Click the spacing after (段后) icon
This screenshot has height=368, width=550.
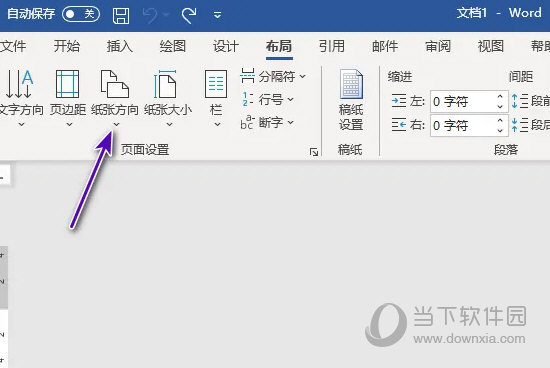520,125
